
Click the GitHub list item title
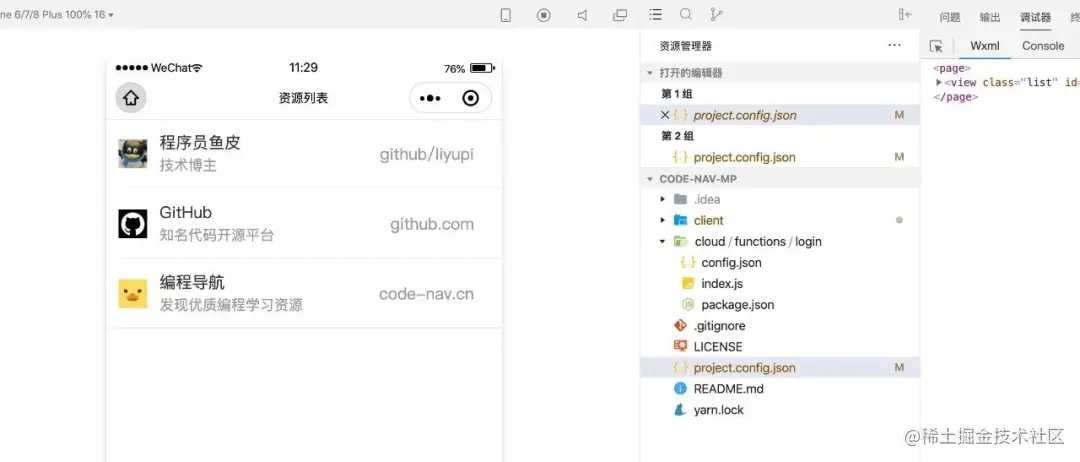click(x=186, y=212)
